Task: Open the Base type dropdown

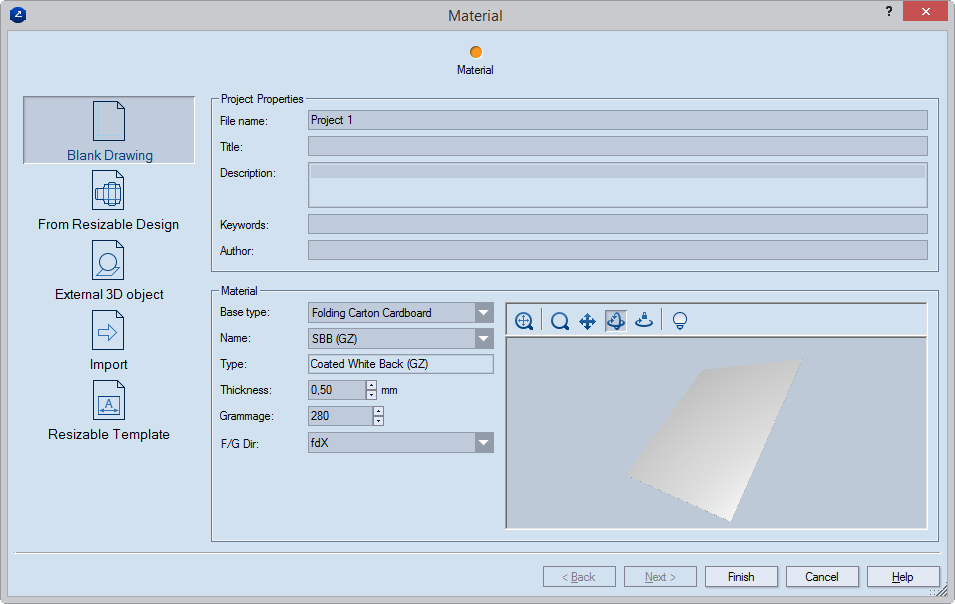Action: pyautogui.click(x=484, y=313)
